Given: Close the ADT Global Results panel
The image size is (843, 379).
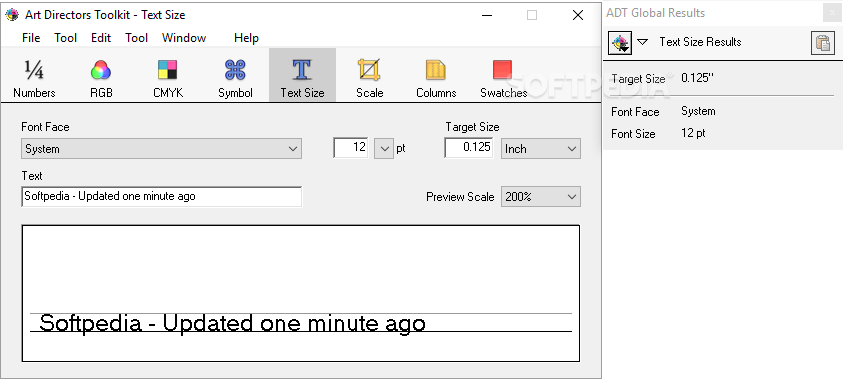Looking at the screenshot, I should (832, 13).
